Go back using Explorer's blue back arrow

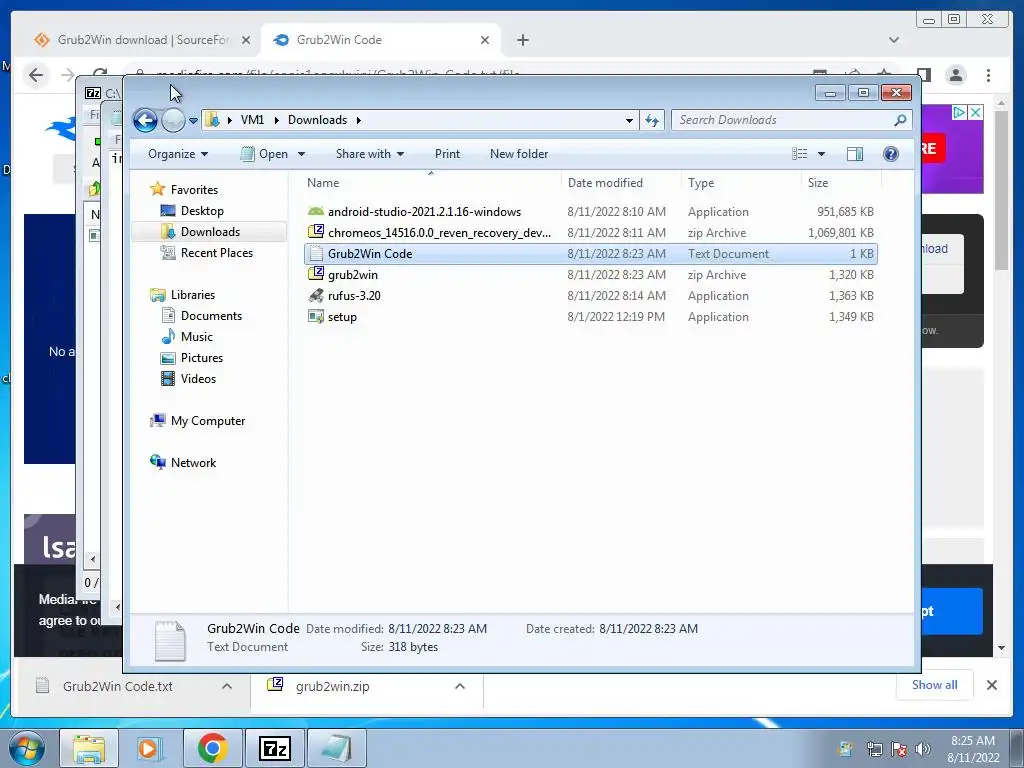tap(145, 120)
